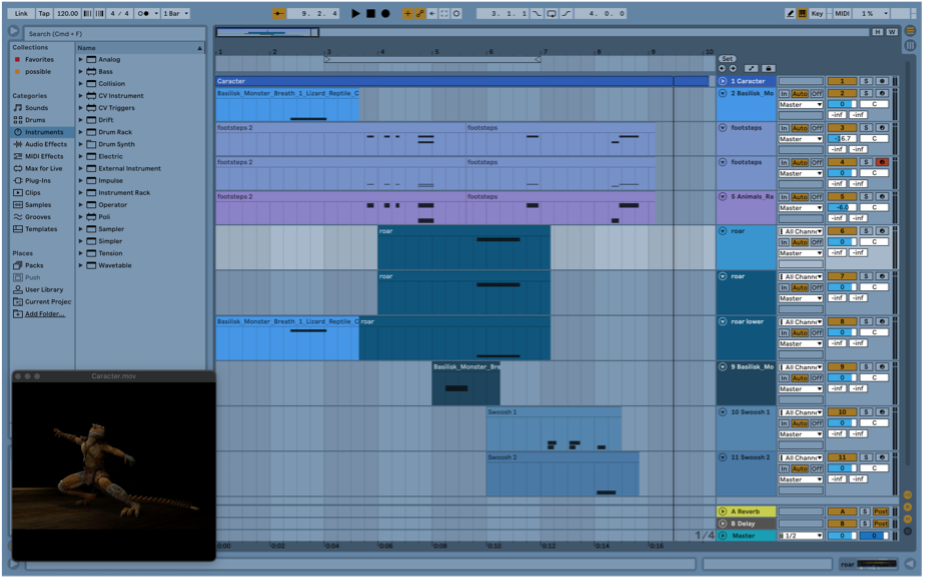Open the Master 1/2 output dropdown
This screenshot has height=580, width=925.
(x=801, y=536)
